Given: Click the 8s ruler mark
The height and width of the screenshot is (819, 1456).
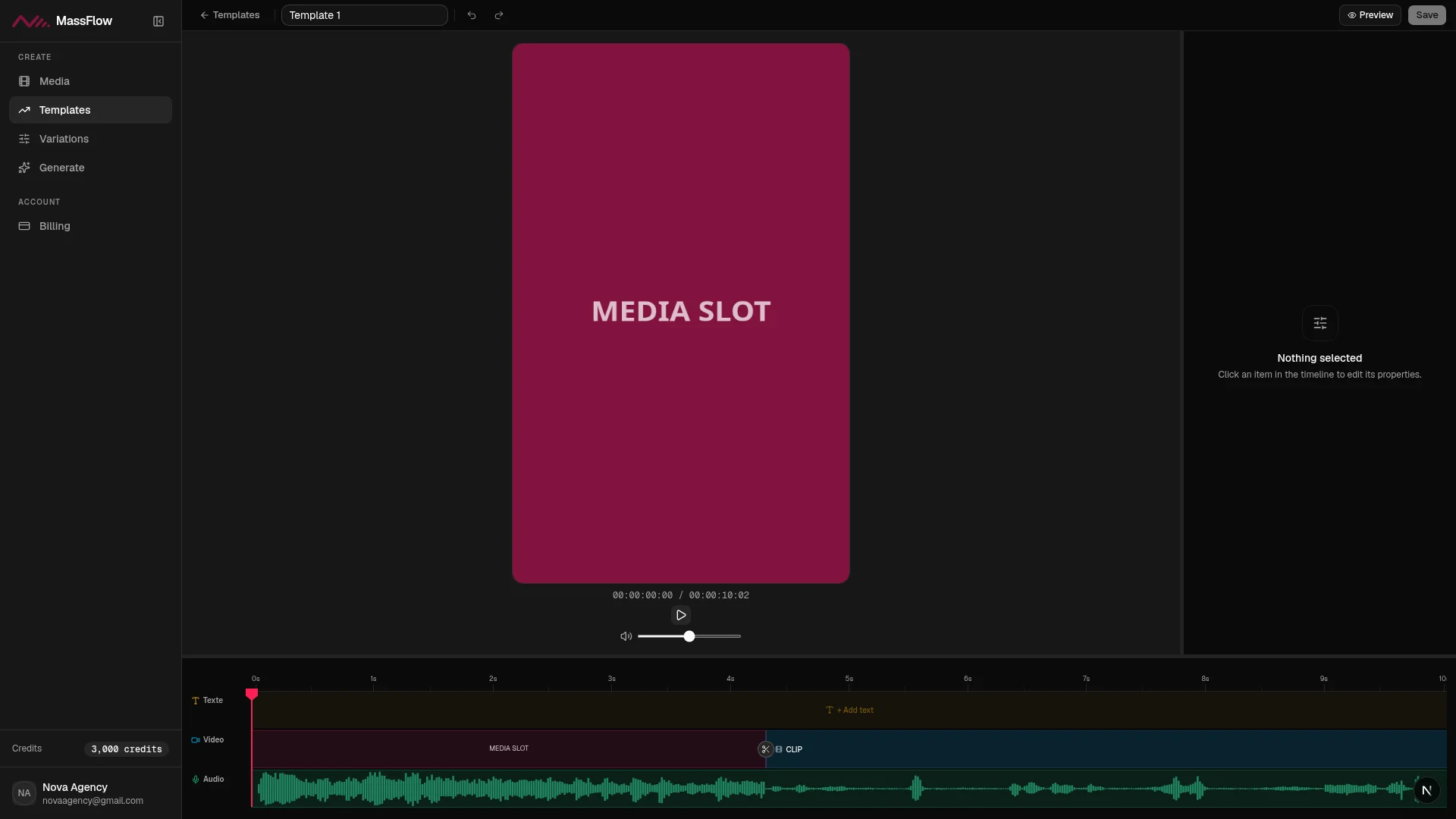Looking at the screenshot, I should tap(1205, 679).
